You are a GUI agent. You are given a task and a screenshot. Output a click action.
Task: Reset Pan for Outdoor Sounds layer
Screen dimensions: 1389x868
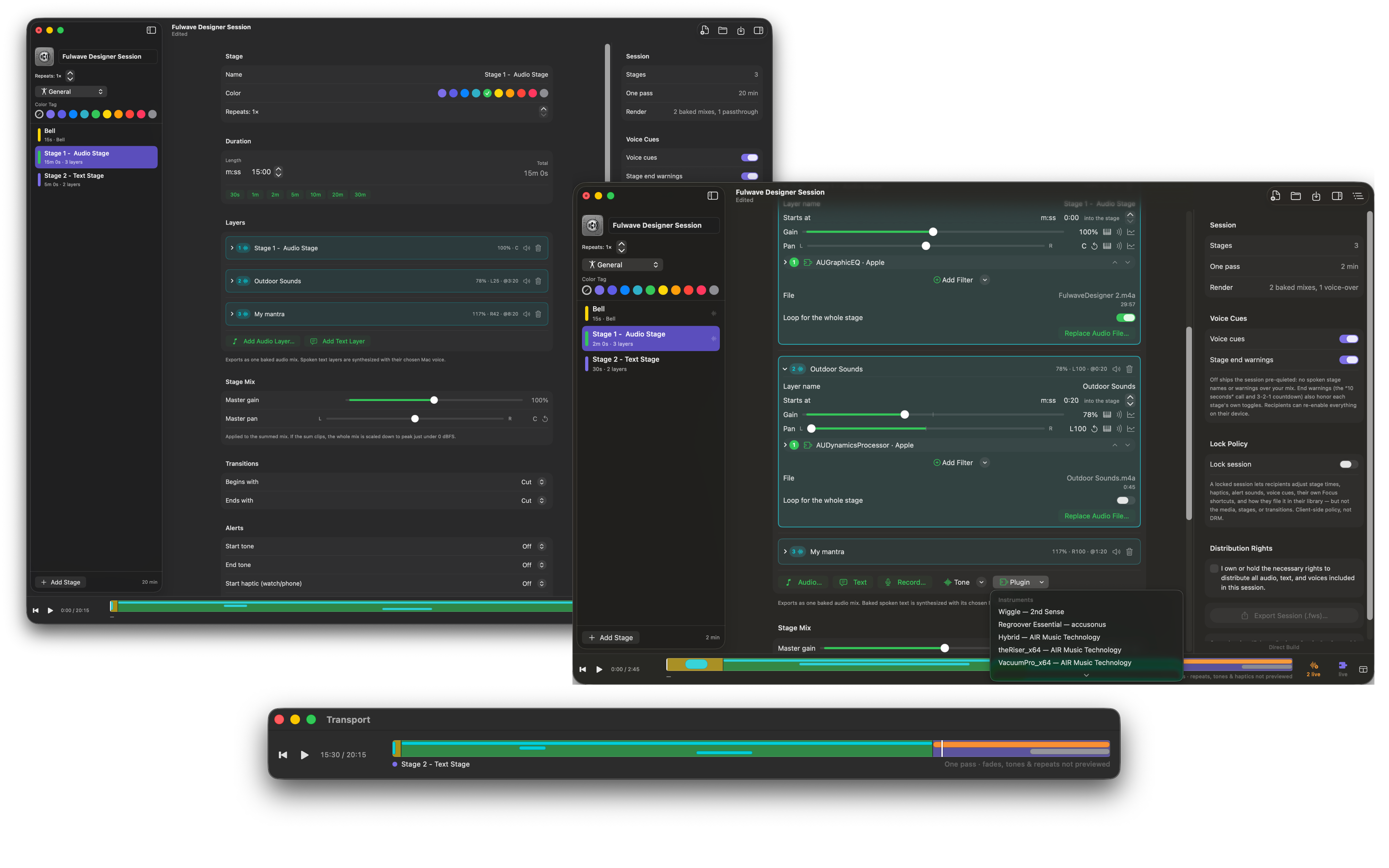[x=1094, y=429]
